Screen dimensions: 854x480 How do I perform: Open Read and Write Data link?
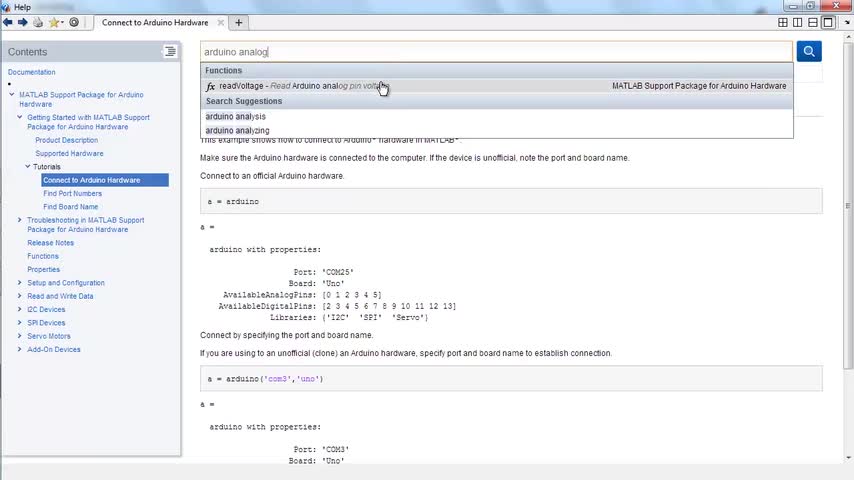coord(60,296)
